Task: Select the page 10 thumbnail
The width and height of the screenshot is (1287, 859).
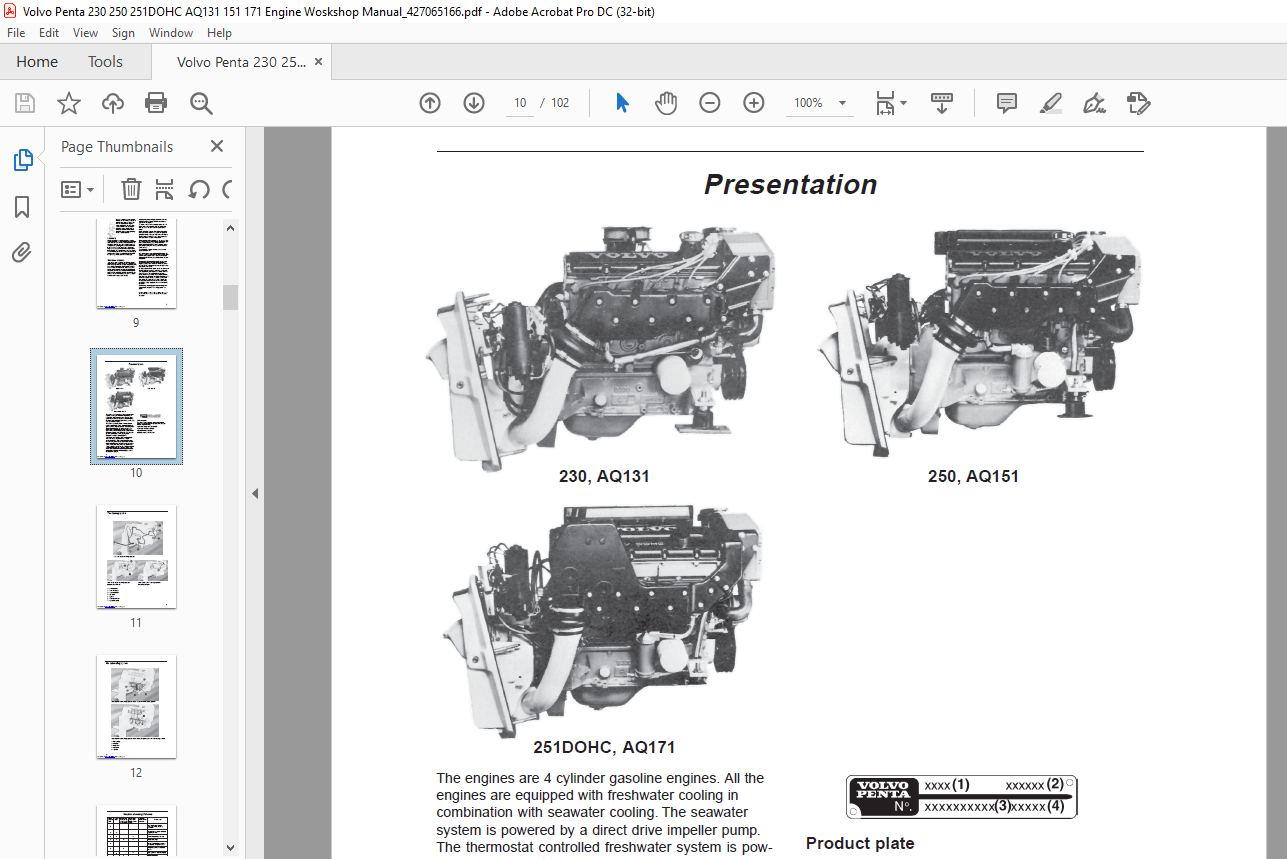Action: pos(136,406)
